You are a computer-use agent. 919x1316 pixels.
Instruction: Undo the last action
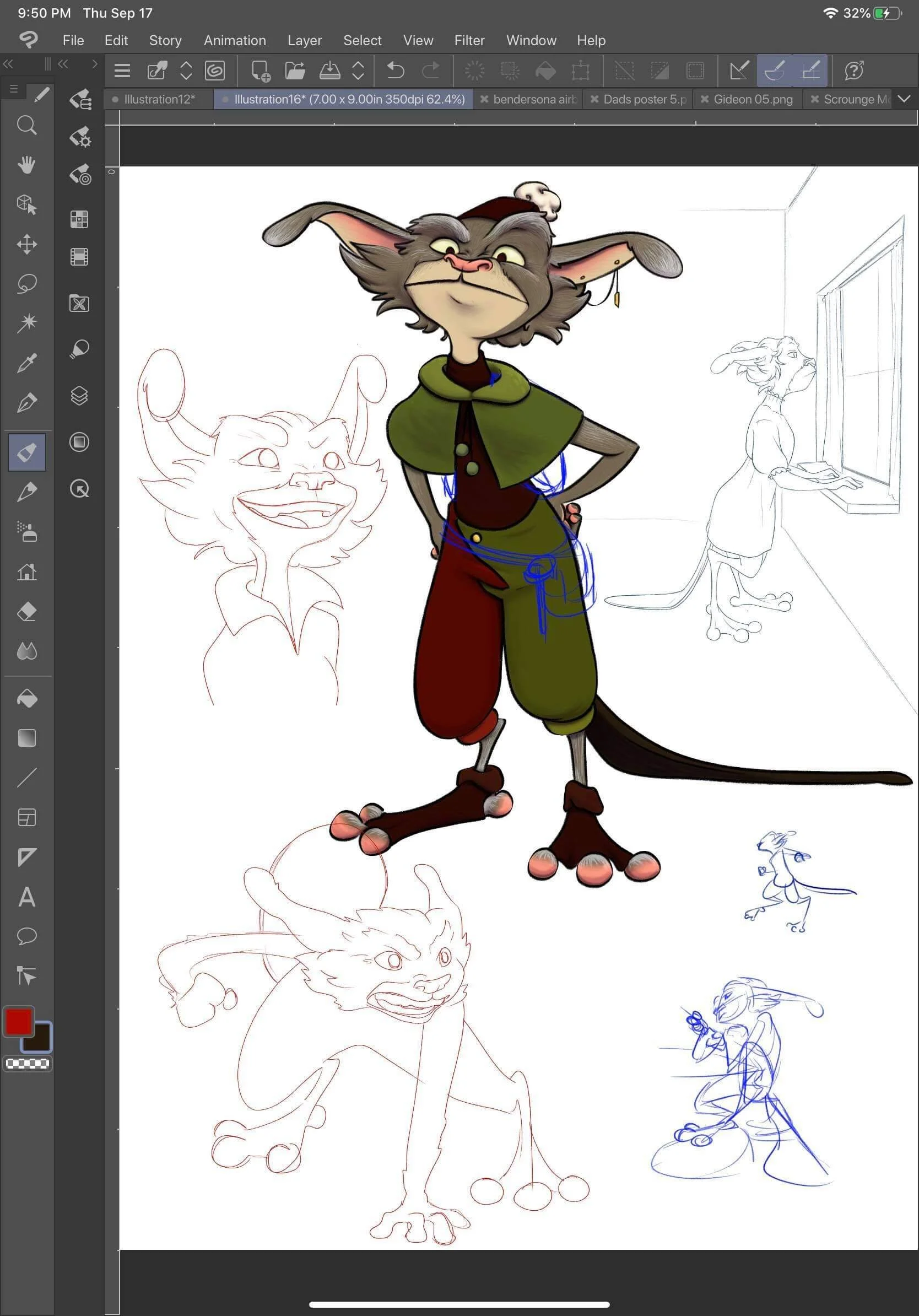(x=396, y=71)
